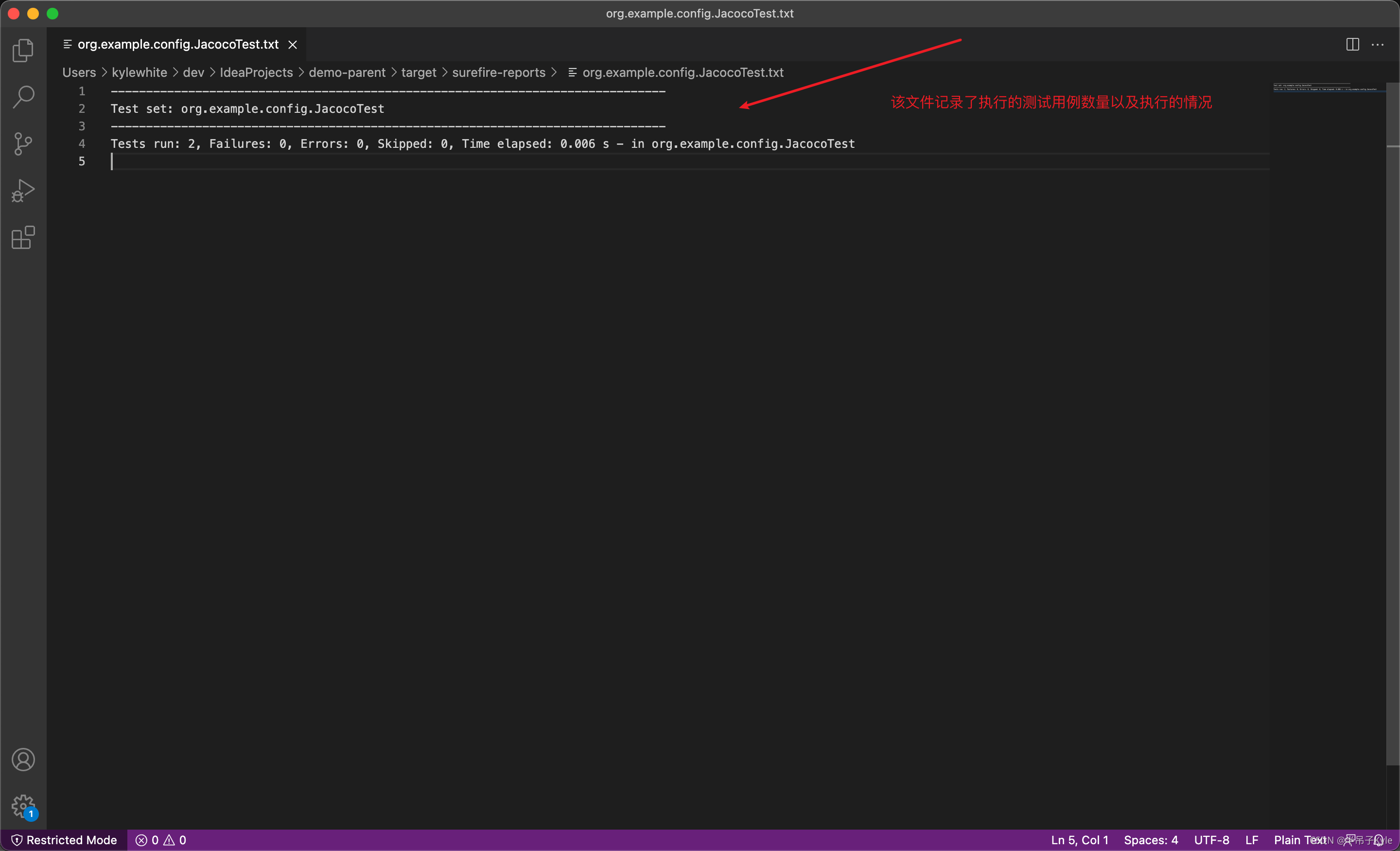The width and height of the screenshot is (1400, 851).
Task: Click the target breadcrumb segment
Action: coord(419,72)
